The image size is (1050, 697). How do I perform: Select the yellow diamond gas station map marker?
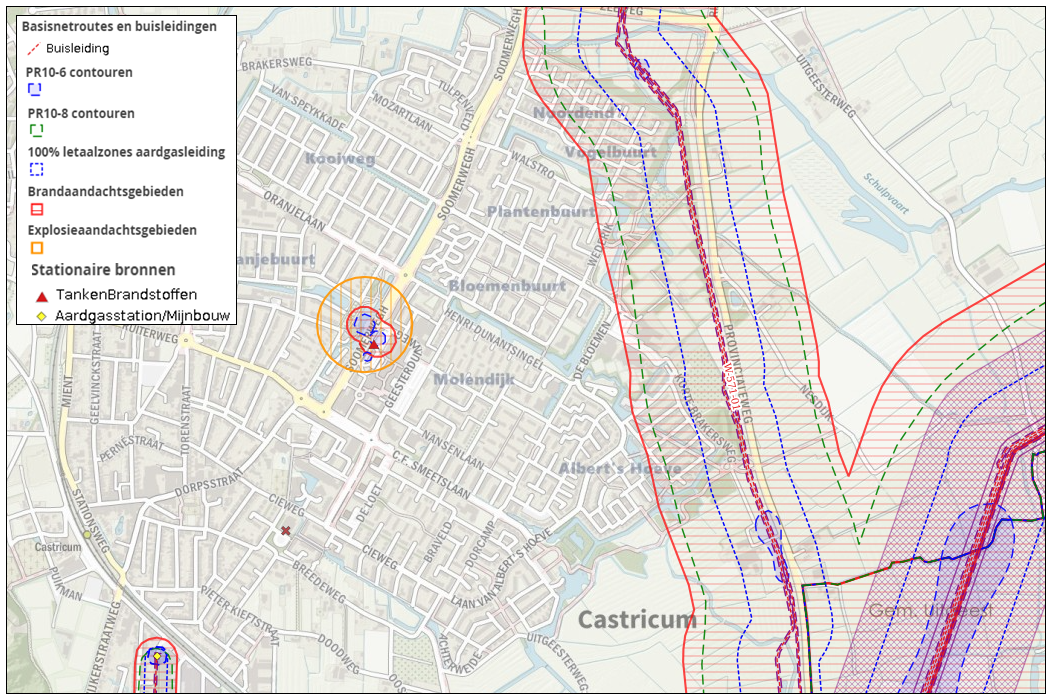pyautogui.click(x=157, y=656)
